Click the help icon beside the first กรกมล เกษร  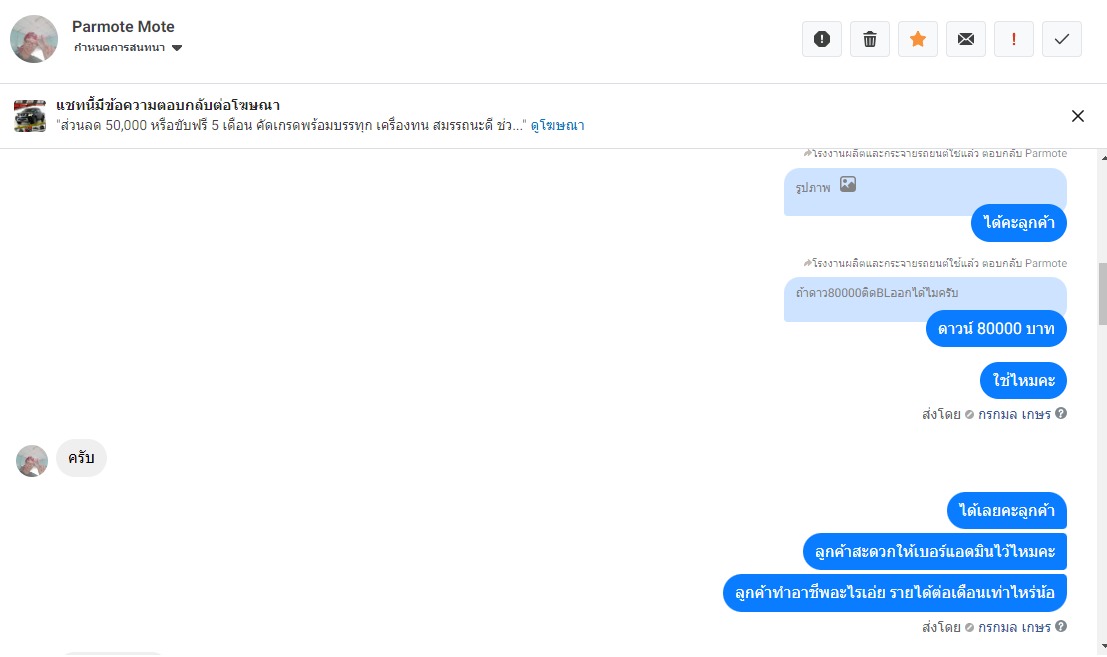coord(1061,414)
